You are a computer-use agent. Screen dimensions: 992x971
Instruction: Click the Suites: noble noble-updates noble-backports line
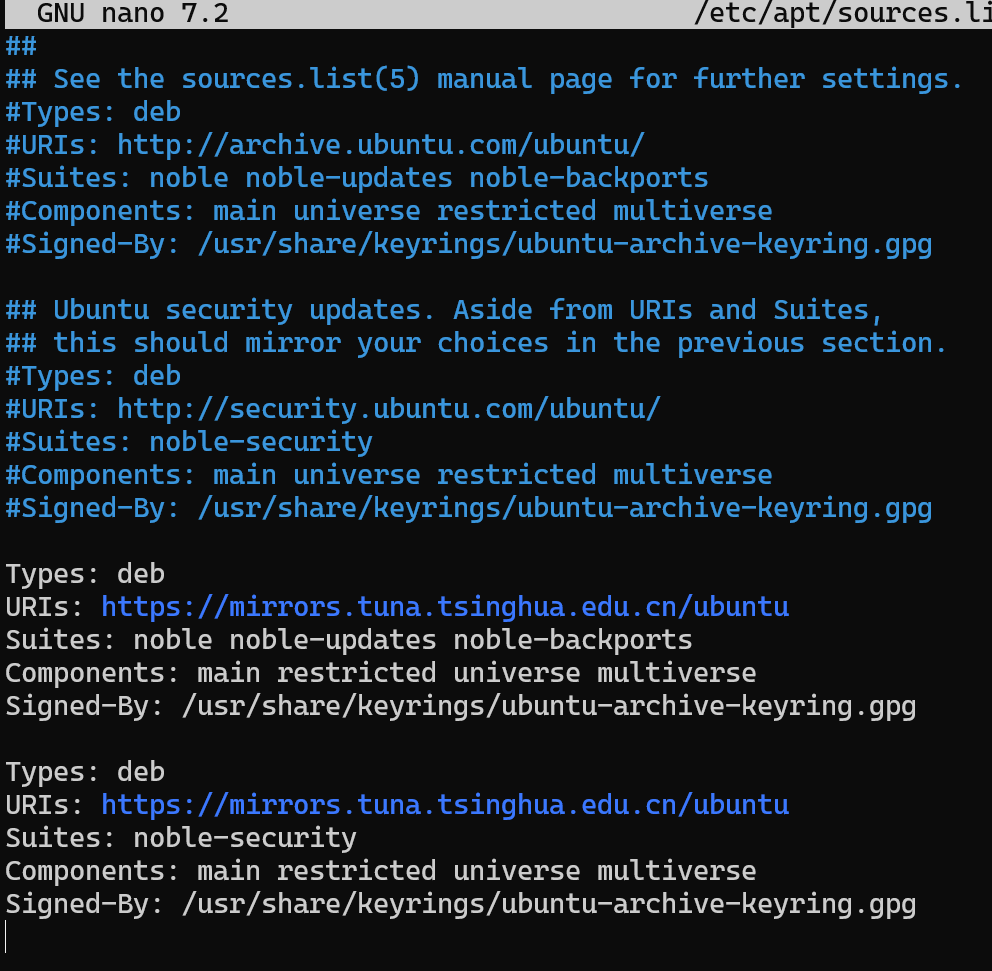350,639
